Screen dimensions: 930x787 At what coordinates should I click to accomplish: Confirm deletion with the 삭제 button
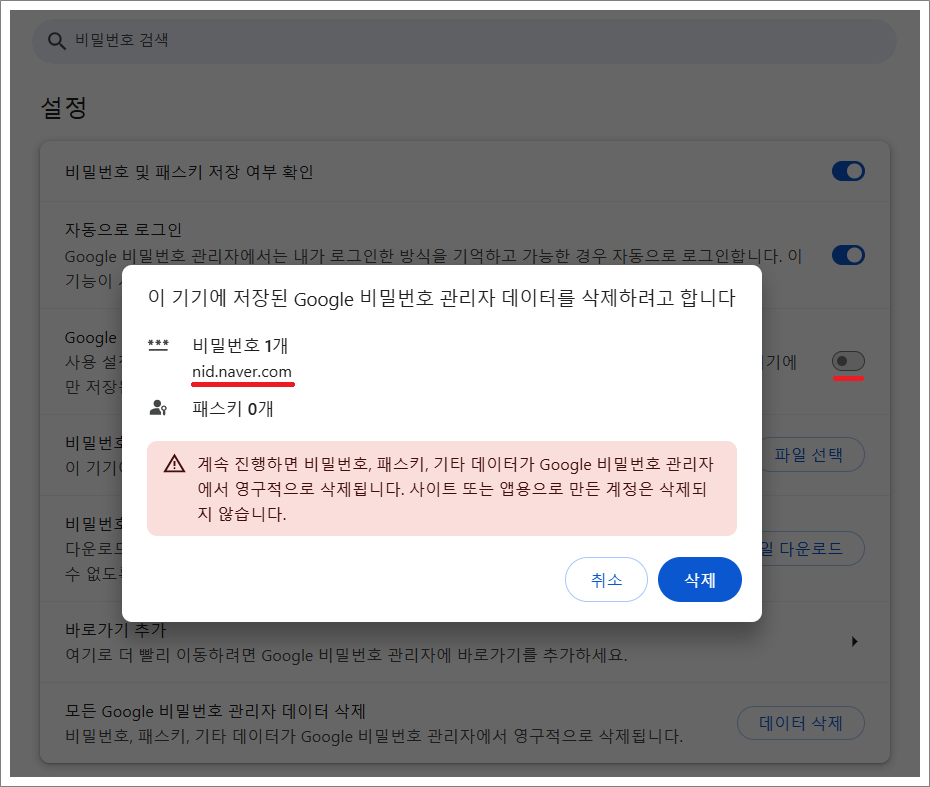coord(699,579)
